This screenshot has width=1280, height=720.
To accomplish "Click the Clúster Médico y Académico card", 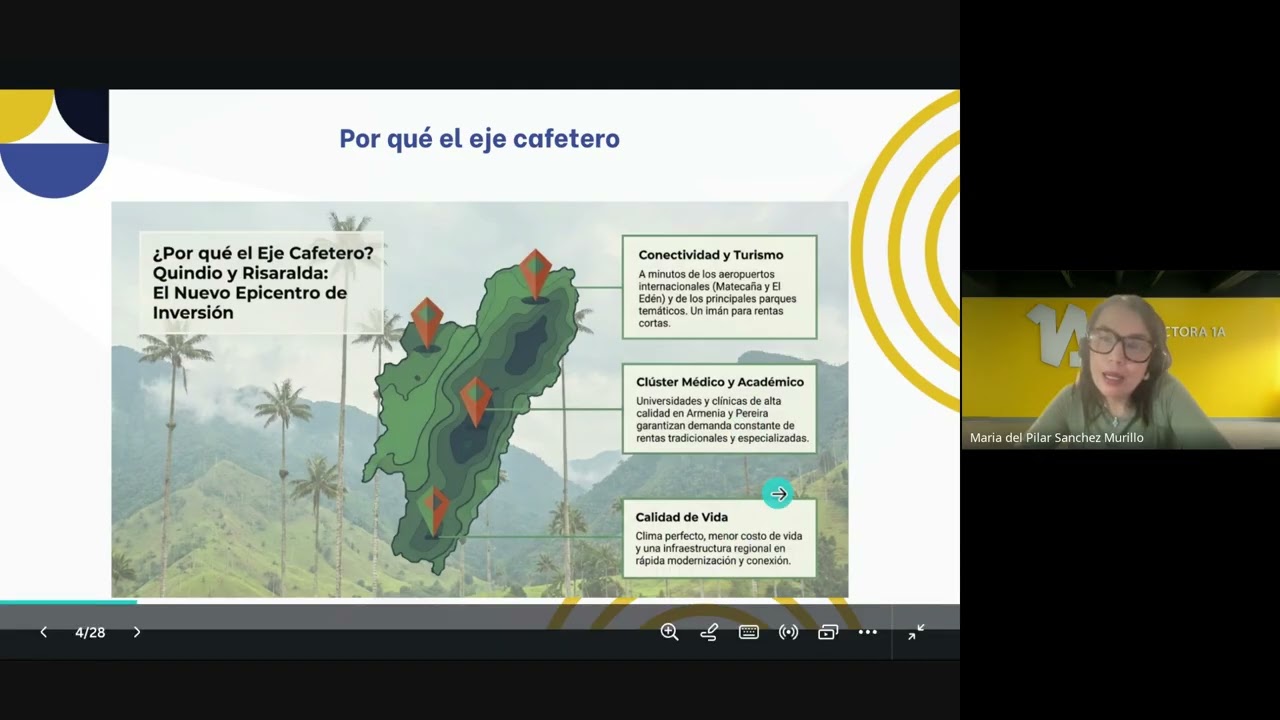I will [x=719, y=409].
